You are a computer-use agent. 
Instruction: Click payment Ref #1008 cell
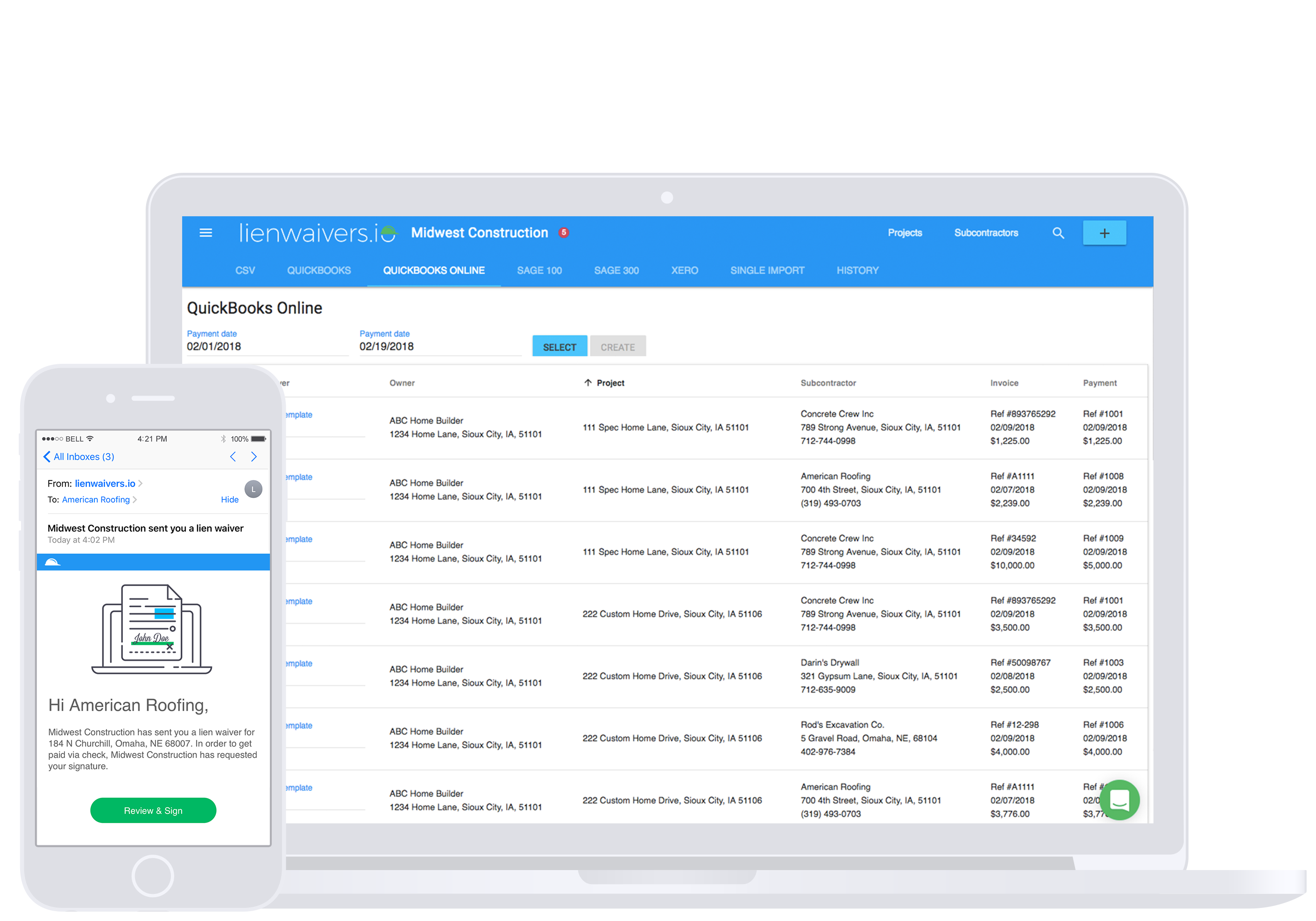point(1104,489)
